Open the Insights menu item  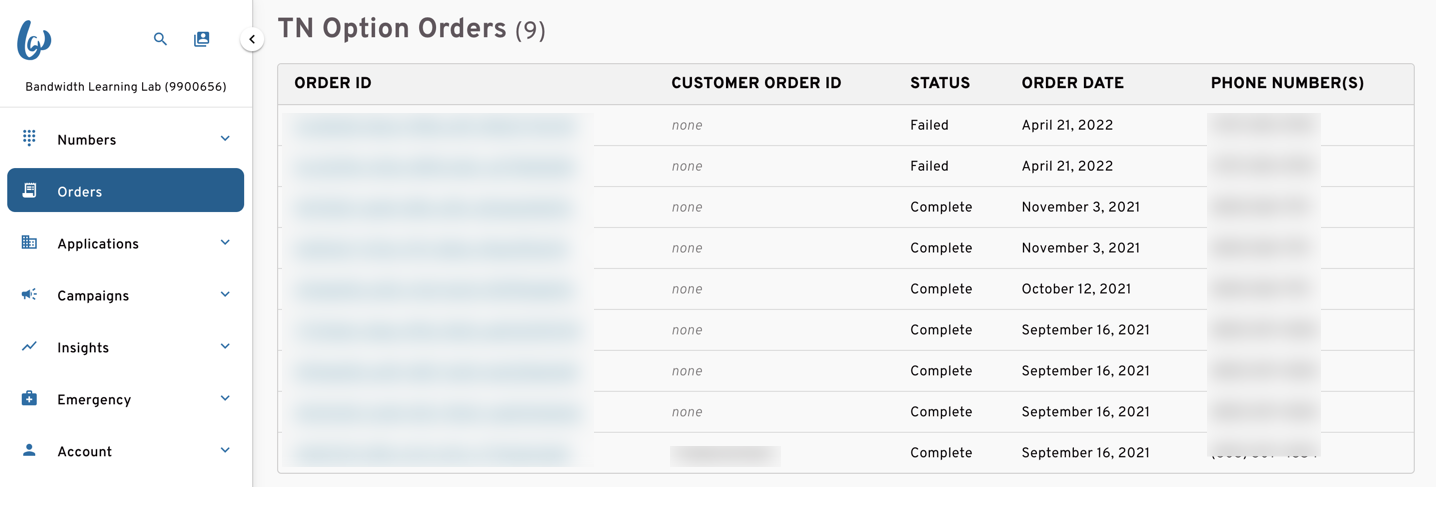(x=125, y=347)
